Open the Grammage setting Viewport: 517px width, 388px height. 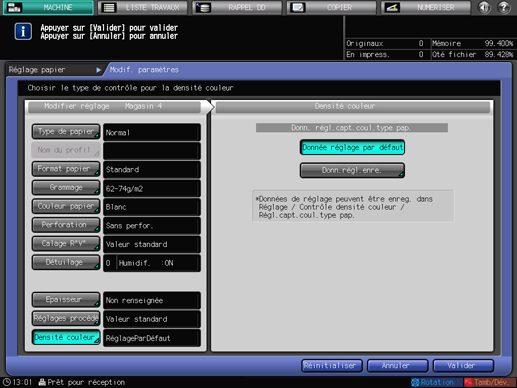click(x=66, y=188)
